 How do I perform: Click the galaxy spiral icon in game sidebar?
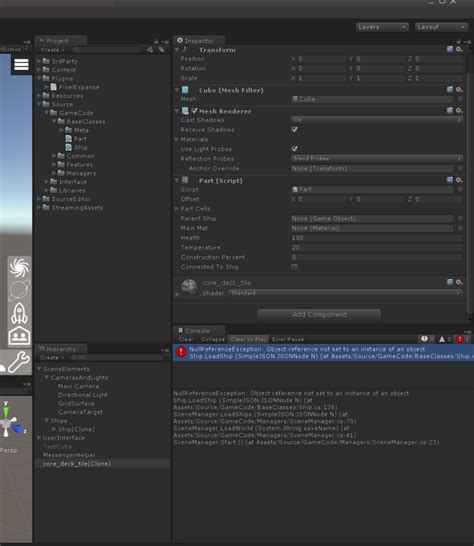pos(20,267)
